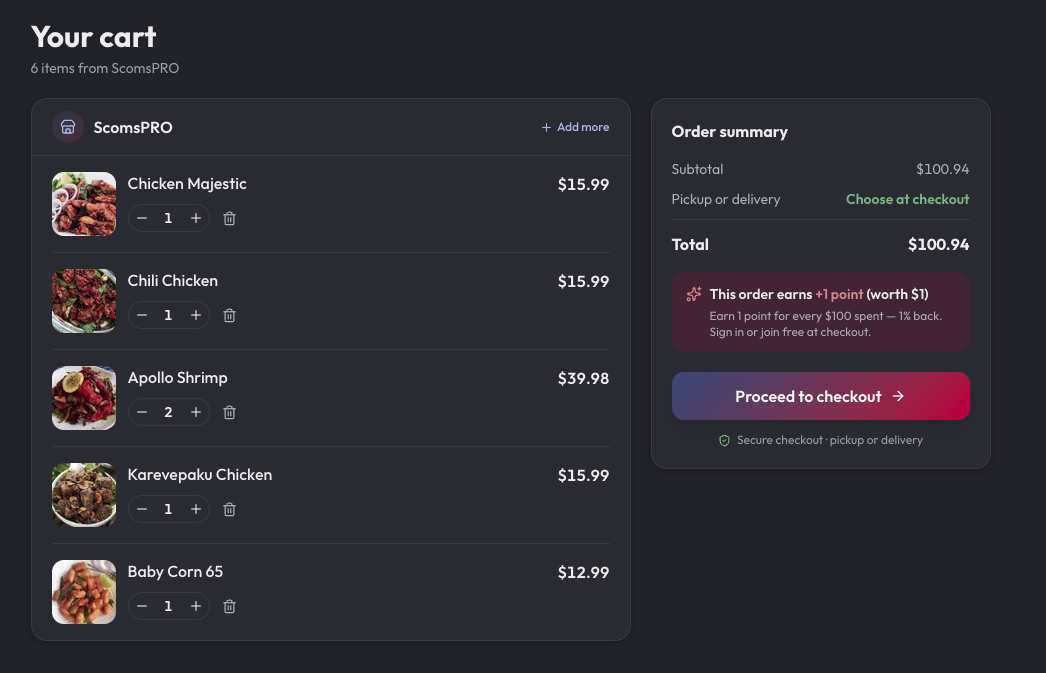1046x673 pixels.
Task: Click Proceed to checkout button
Action: click(x=821, y=396)
